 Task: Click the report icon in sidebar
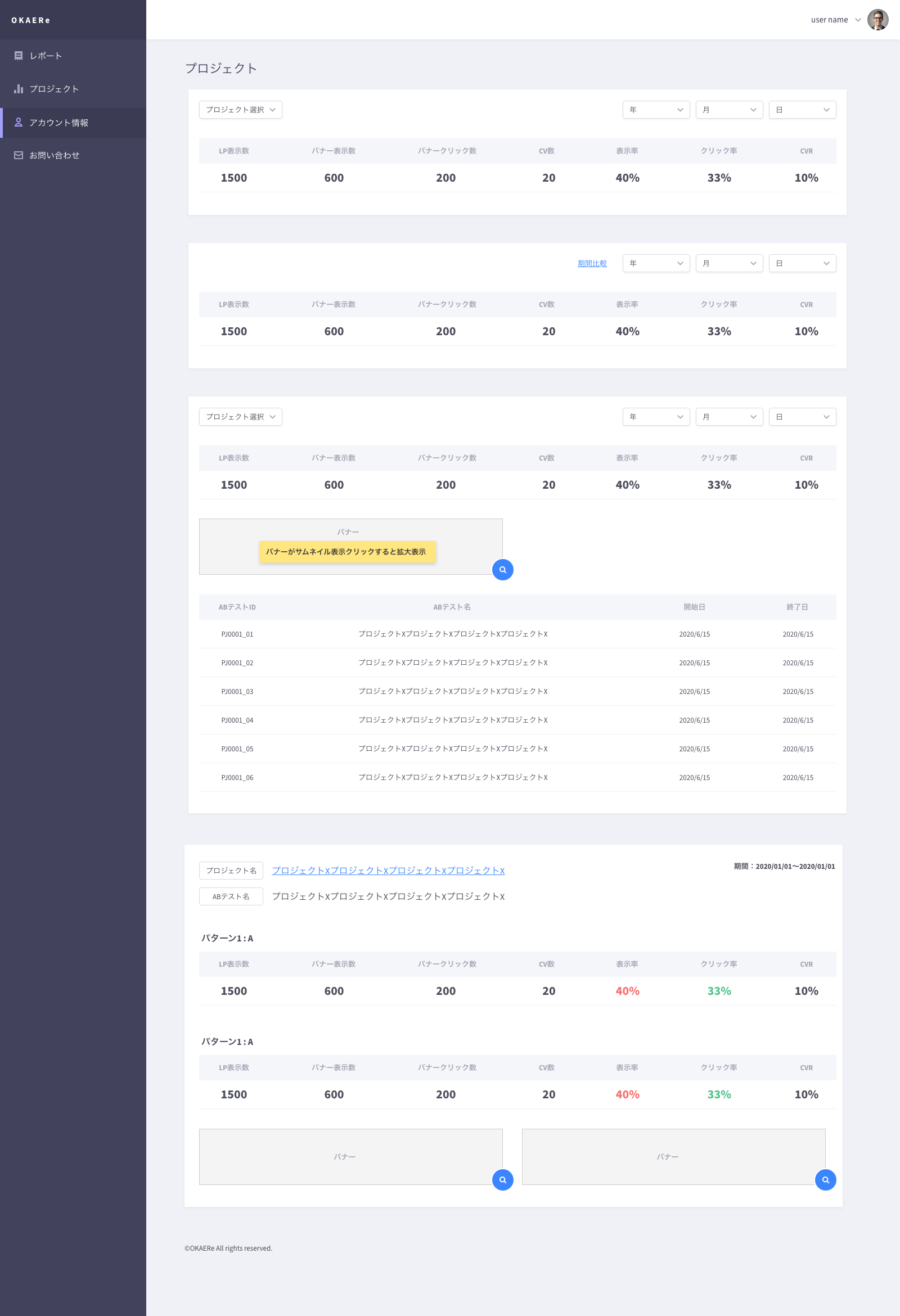[18, 56]
